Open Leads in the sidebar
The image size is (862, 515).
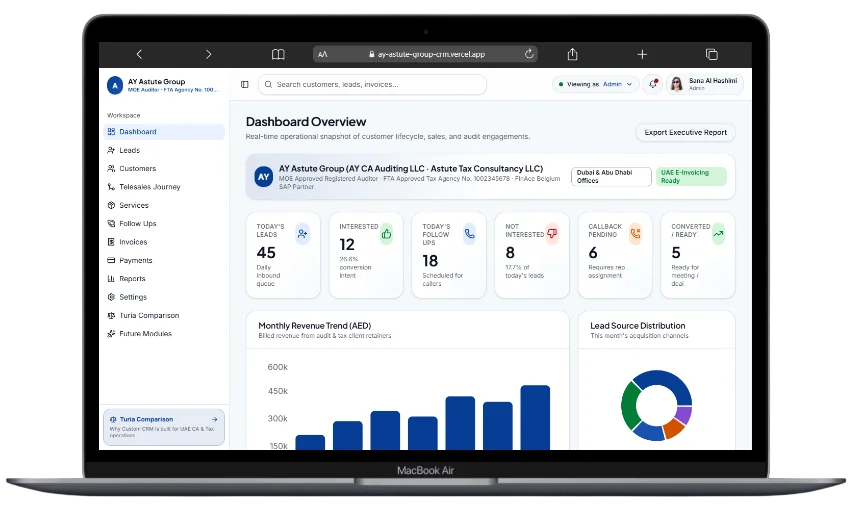click(x=164, y=150)
